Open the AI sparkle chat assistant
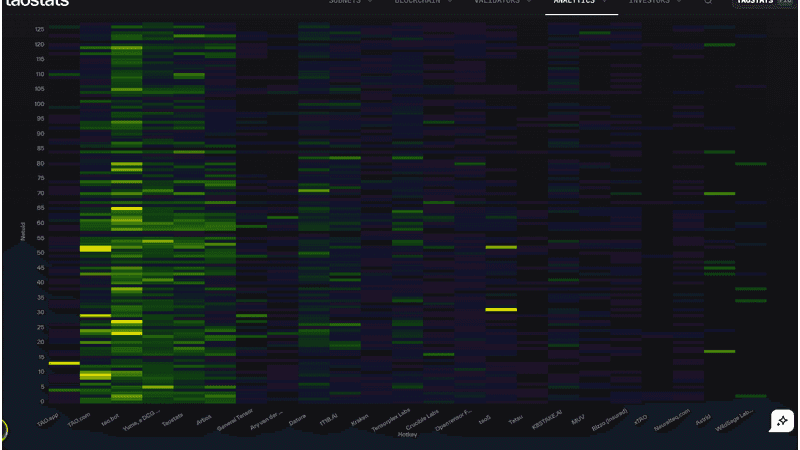The width and height of the screenshot is (800, 450). tap(782, 421)
